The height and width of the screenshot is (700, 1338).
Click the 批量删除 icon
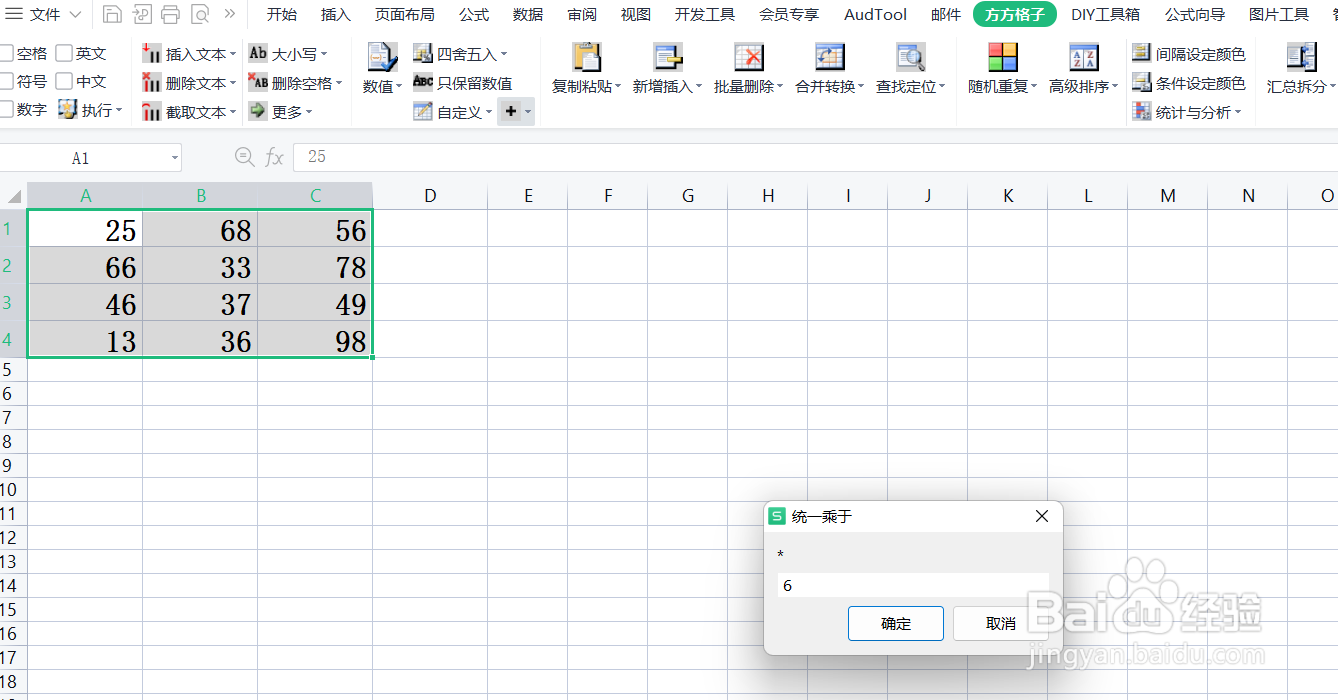point(749,57)
